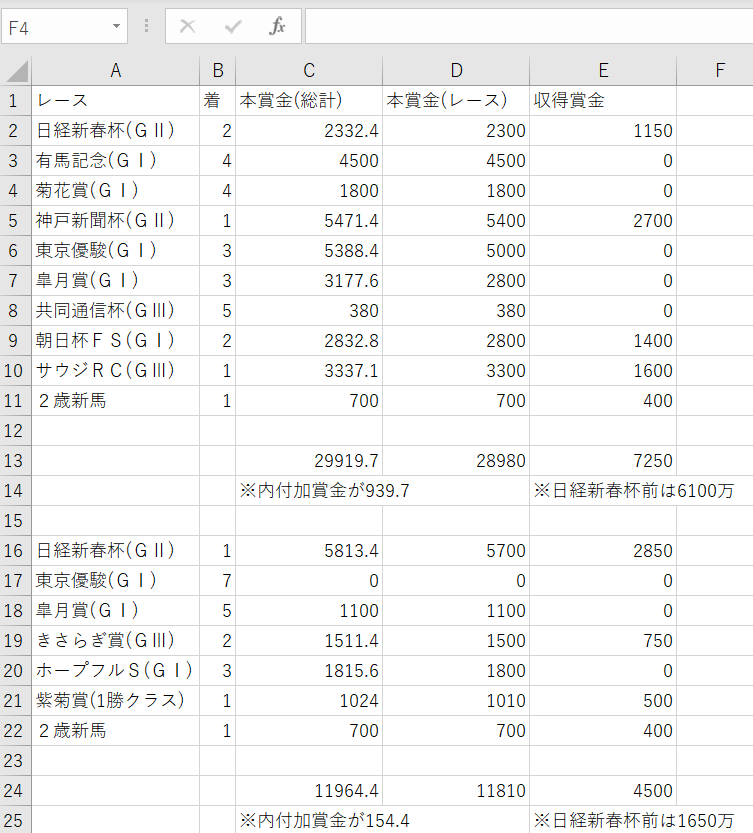This screenshot has height=833, width=753.
Task: Click header cell 収得賞金
Action: click(603, 100)
